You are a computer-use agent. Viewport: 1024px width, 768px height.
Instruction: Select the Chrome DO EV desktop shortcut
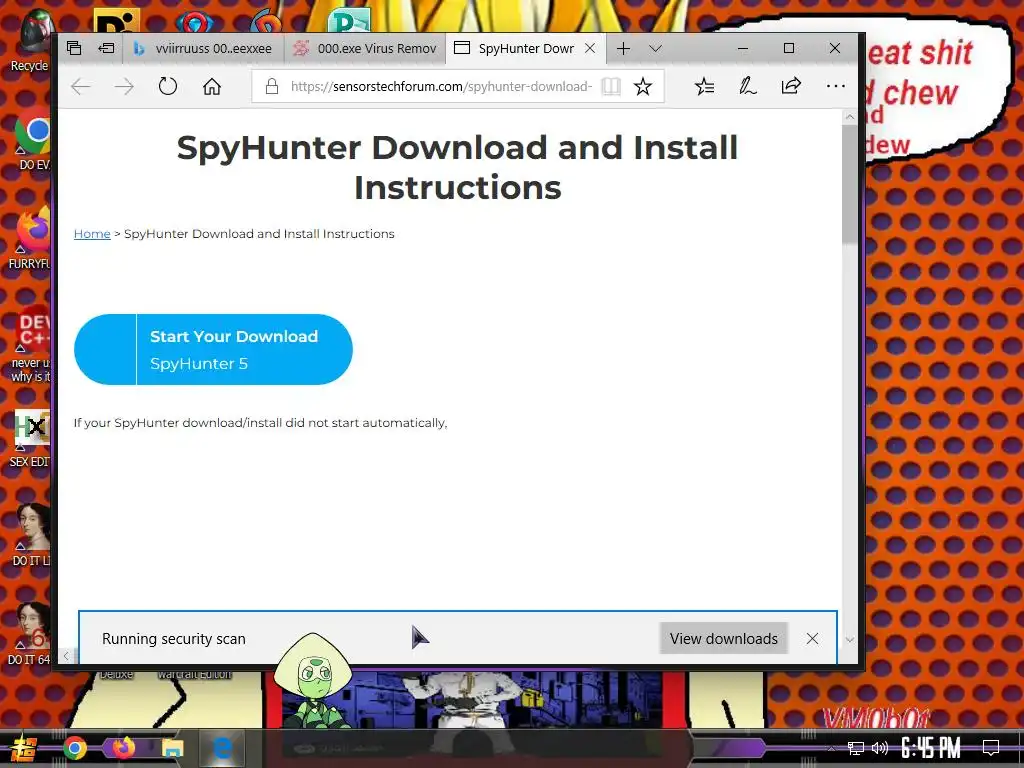tap(33, 138)
